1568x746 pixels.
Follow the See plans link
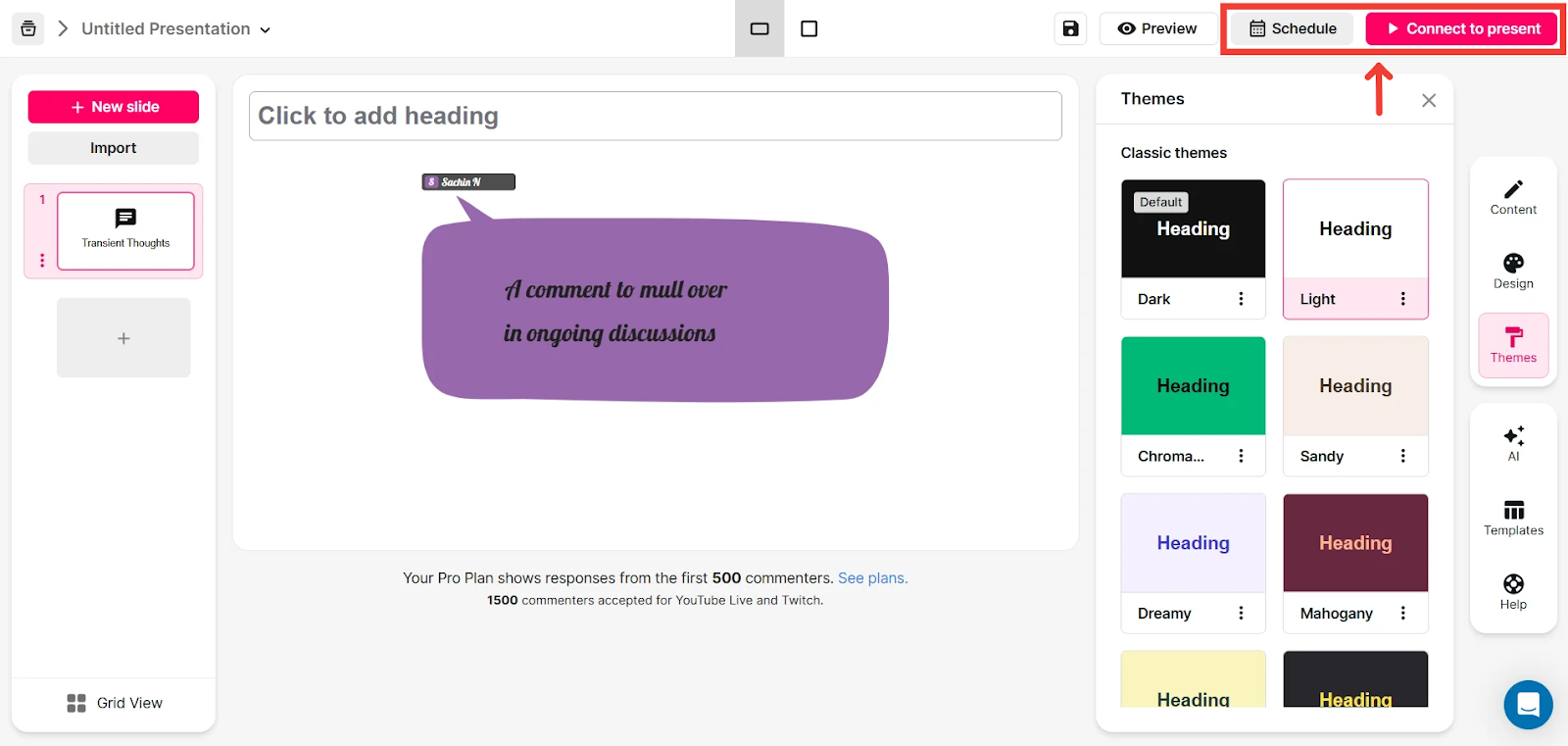872,578
